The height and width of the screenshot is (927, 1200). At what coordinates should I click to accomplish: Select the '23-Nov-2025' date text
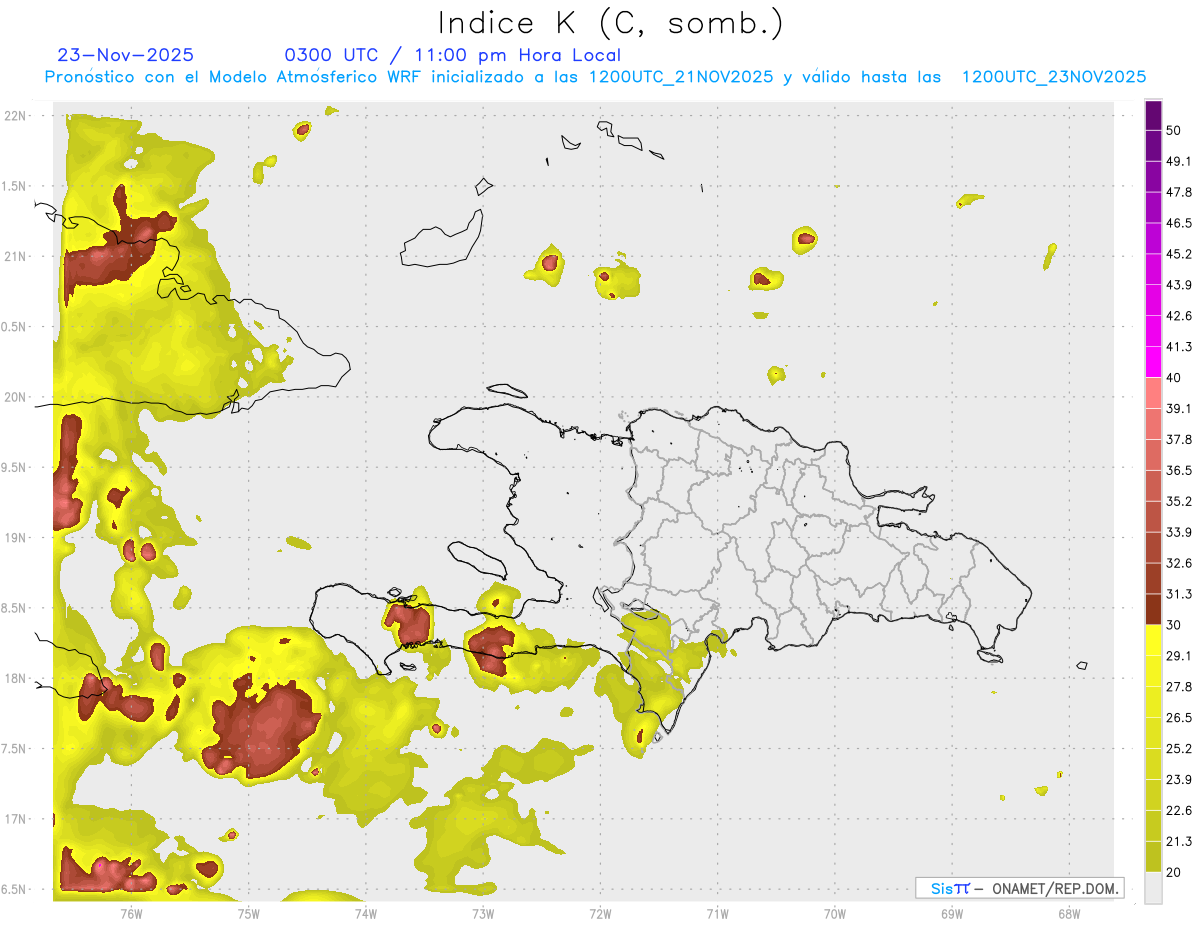[125, 55]
